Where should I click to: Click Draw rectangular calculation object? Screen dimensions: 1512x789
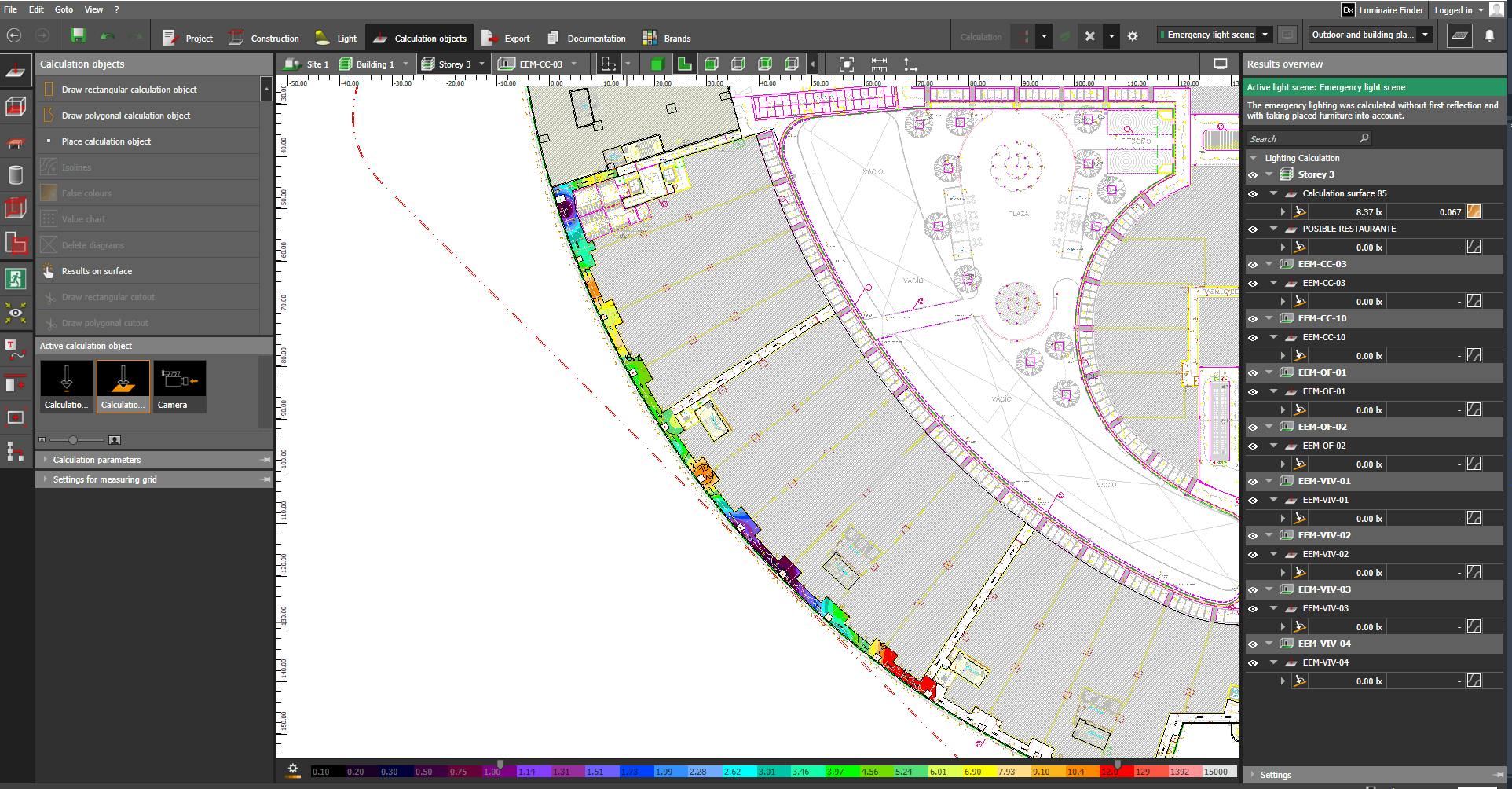(129, 90)
